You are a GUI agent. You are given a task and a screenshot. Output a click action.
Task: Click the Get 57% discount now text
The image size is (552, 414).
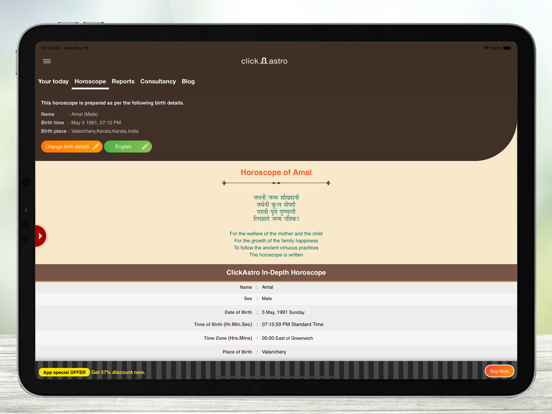118,372
